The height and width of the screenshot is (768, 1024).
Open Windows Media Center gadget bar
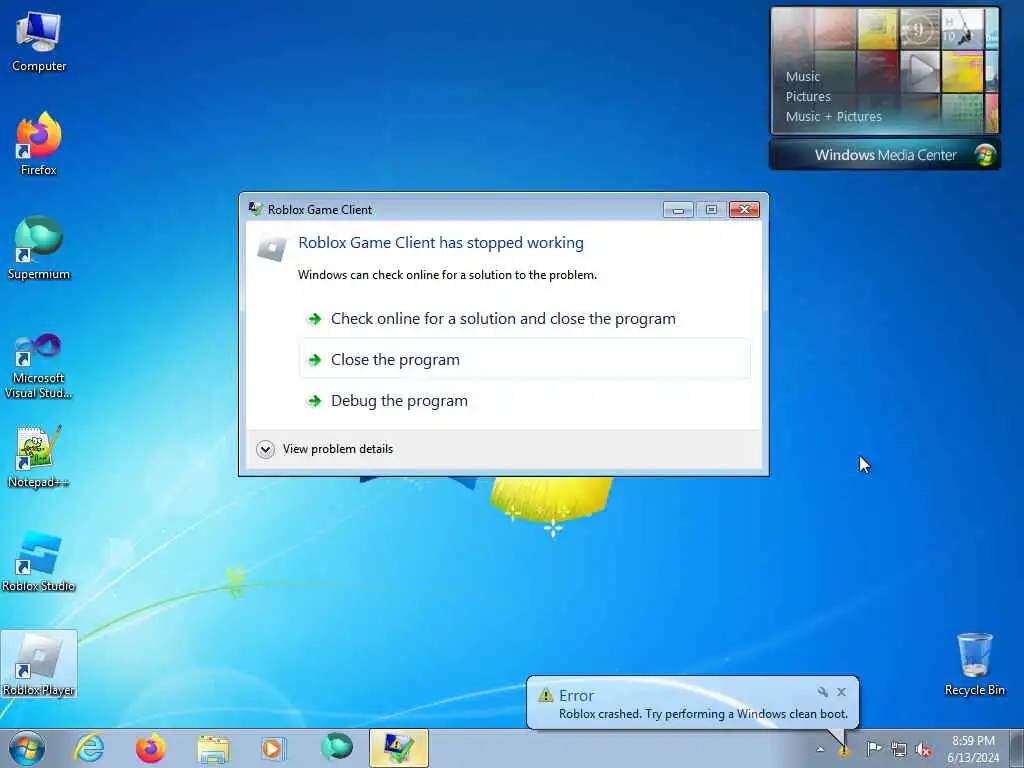(x=885, y=155)
